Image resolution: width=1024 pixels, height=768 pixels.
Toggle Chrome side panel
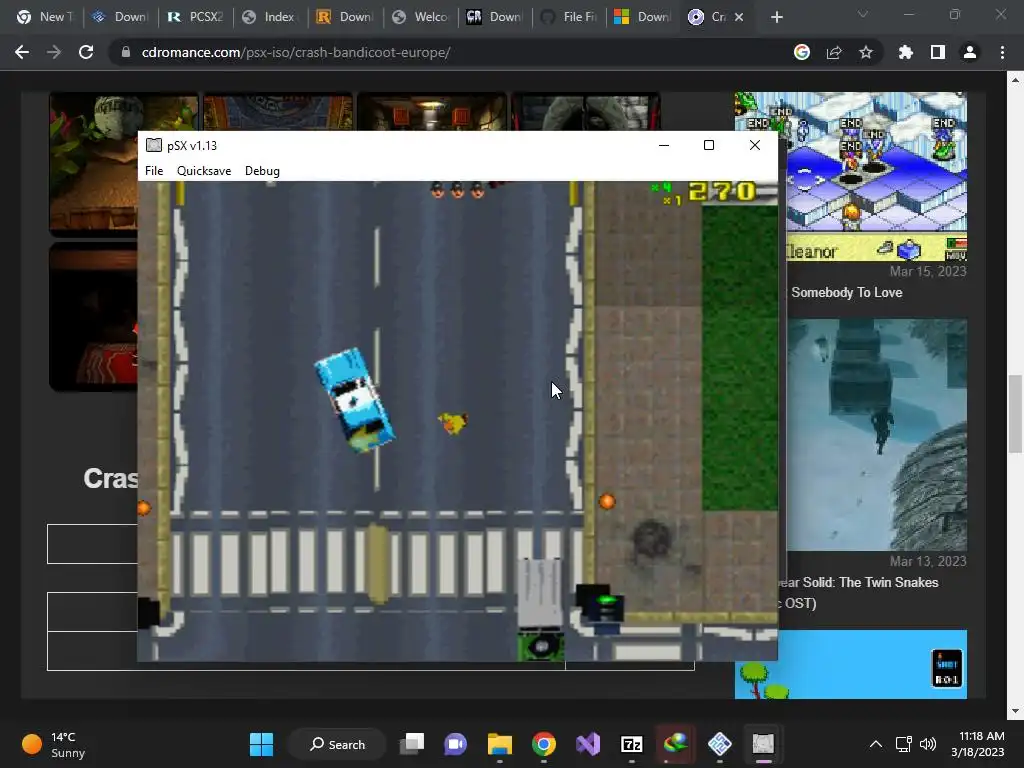point(938,52)
